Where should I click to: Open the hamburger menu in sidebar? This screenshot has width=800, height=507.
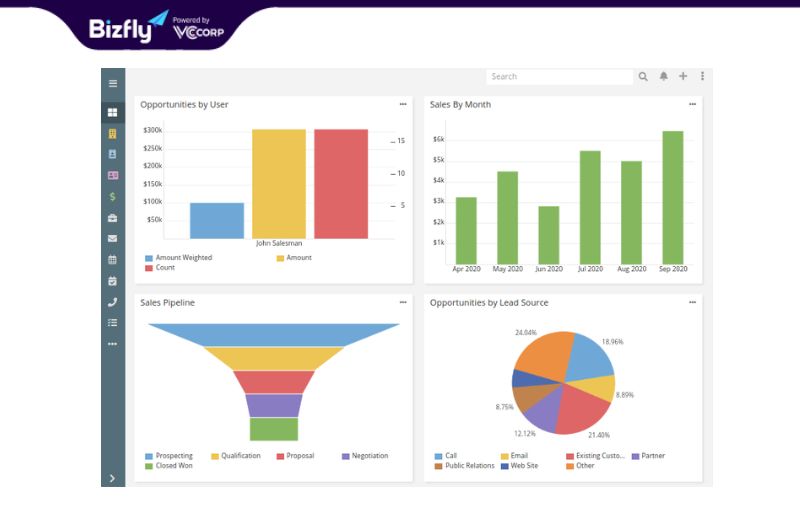coord(113,83)
